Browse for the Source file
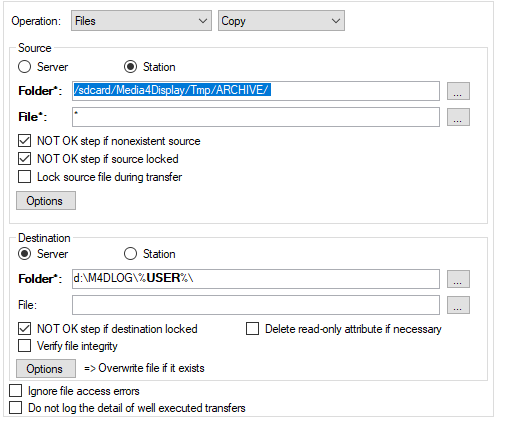Viewport: 514px width, 439px height. coord(458,117)
